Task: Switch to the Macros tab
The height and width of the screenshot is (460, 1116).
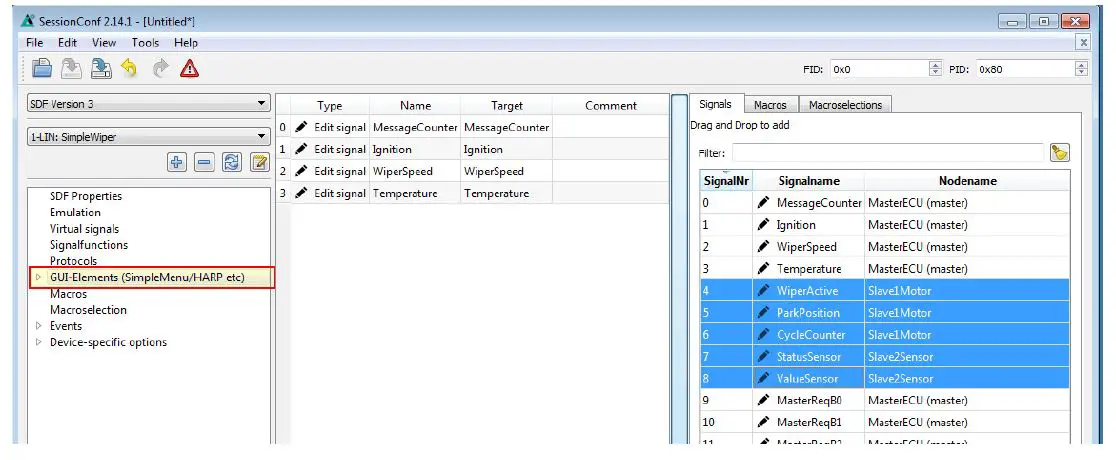Action: pyautogui.click(x=770, y=105)
